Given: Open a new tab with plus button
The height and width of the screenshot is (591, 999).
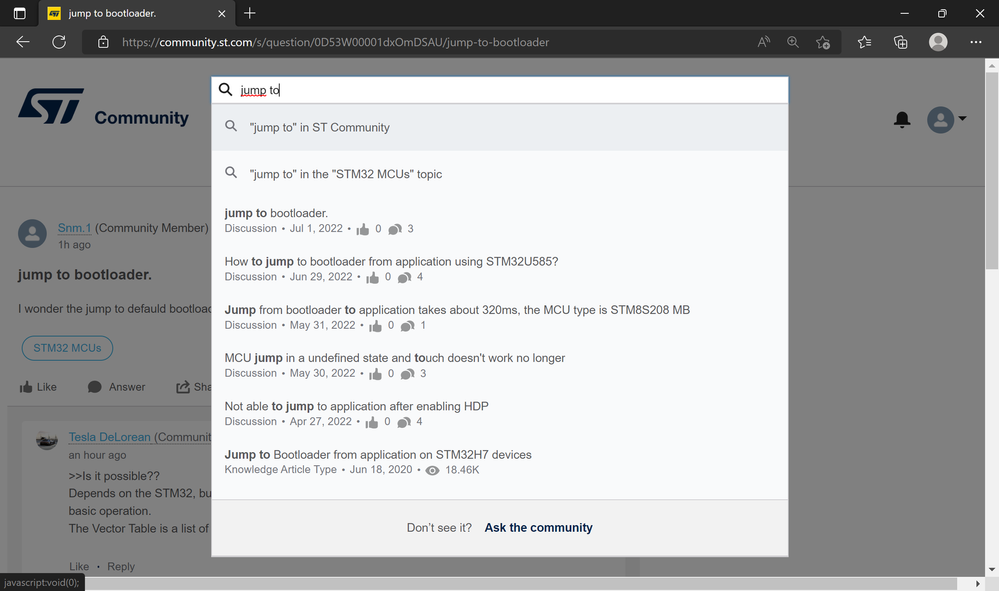Looking at the screenshot, I should (250, 13).
